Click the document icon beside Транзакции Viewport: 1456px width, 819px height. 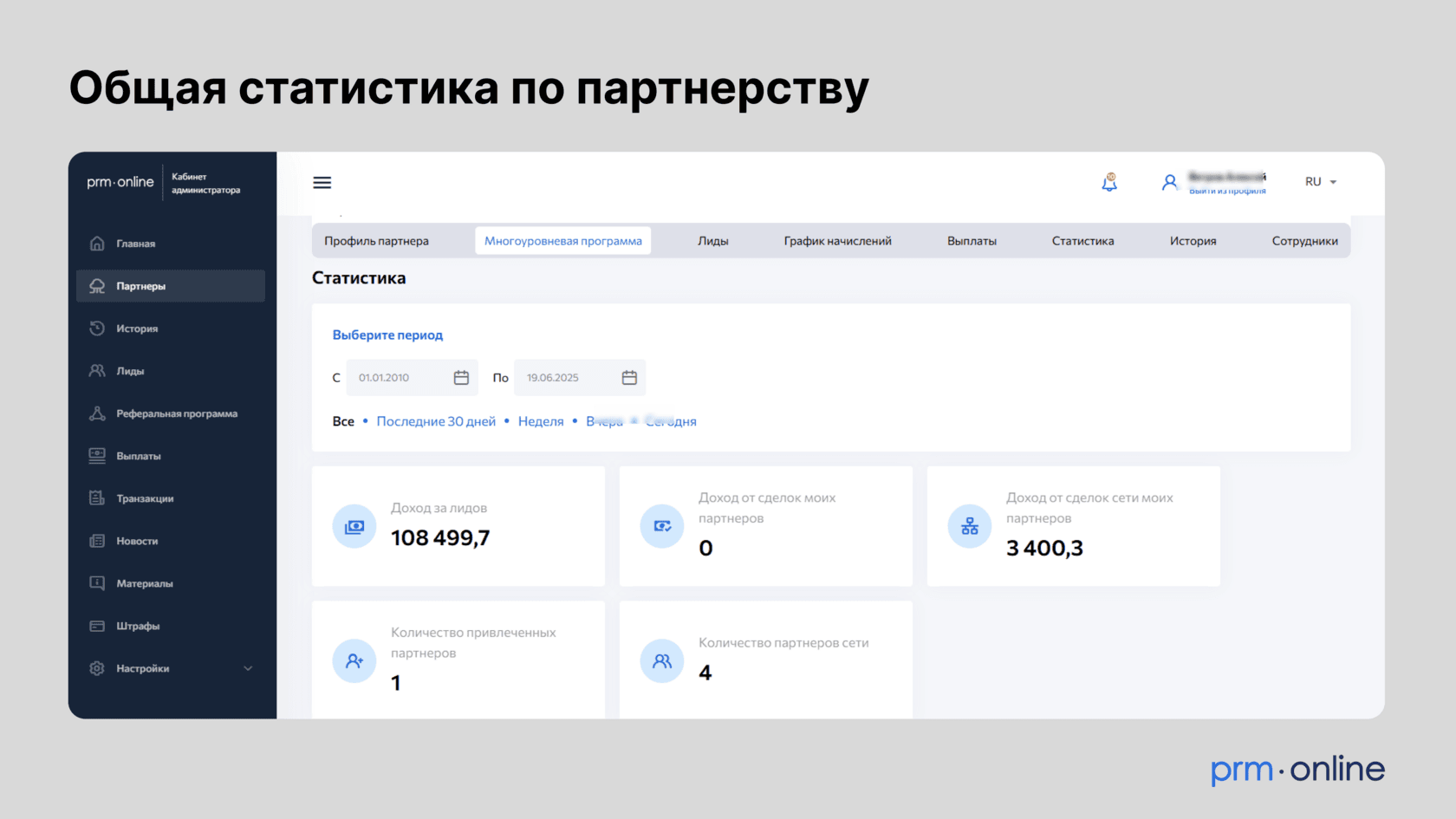[97, 498]
